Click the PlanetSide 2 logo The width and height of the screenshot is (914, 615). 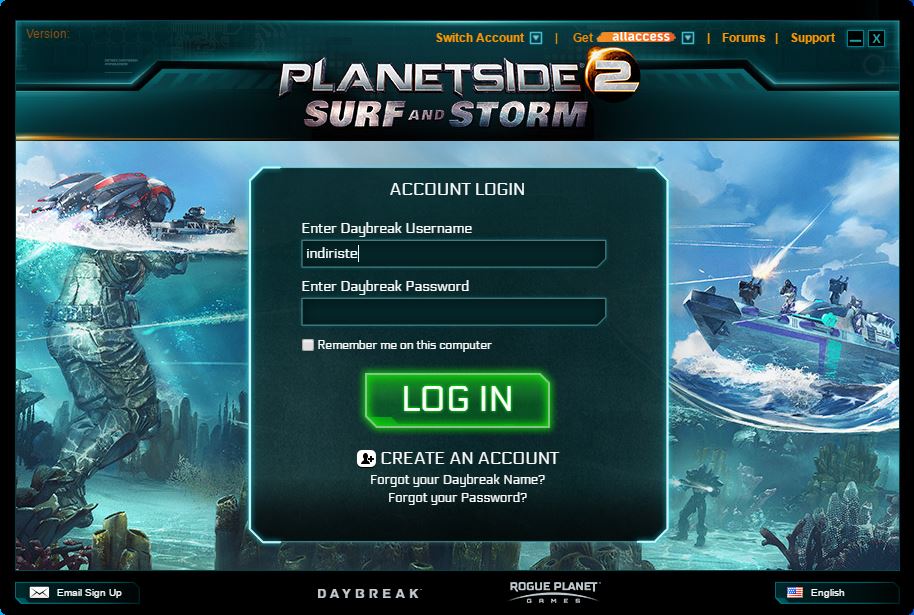pos(459,87)
